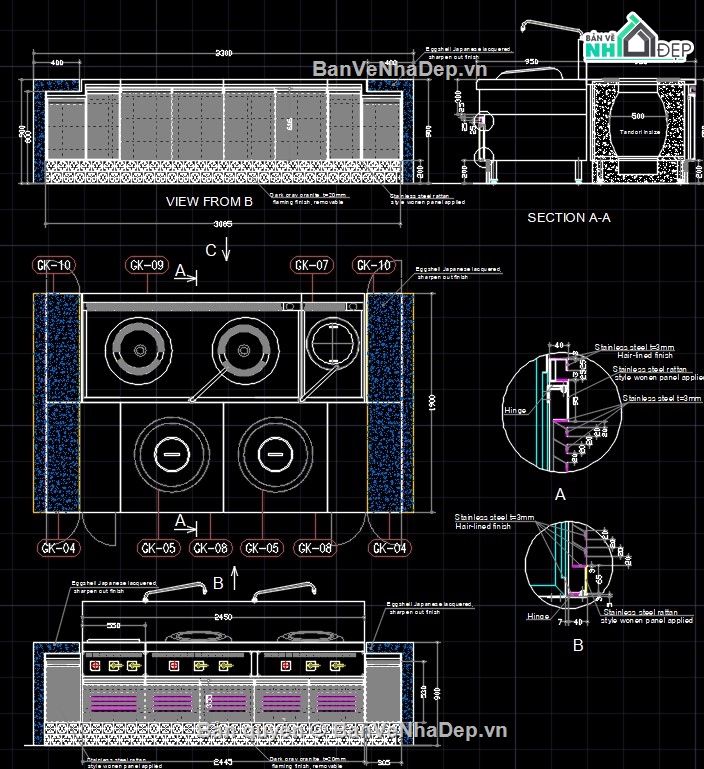
Task: Click the BanVeNhaDep.vn watermark at top
Action: click(399, 68)
